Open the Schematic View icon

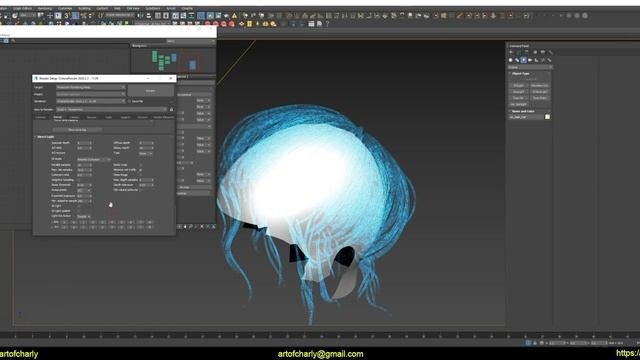[x=191, y=16]
